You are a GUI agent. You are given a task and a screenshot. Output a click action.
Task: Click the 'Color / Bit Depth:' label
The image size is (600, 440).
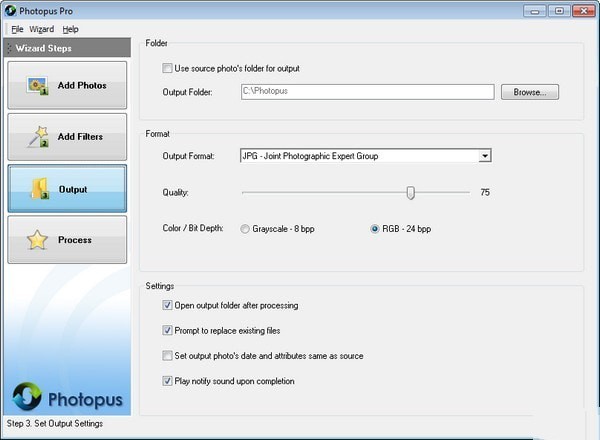[x=193, y=228]
